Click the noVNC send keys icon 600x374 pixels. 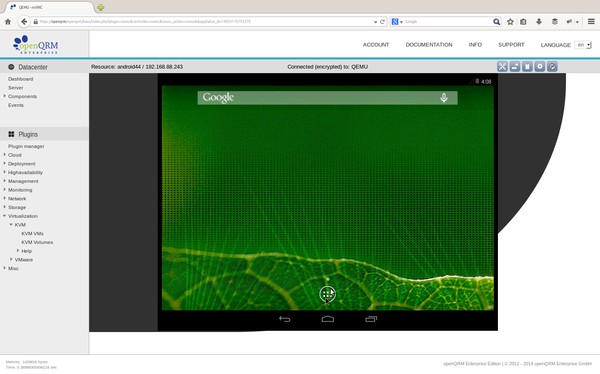pyautogui.click(x=515, y=67)
